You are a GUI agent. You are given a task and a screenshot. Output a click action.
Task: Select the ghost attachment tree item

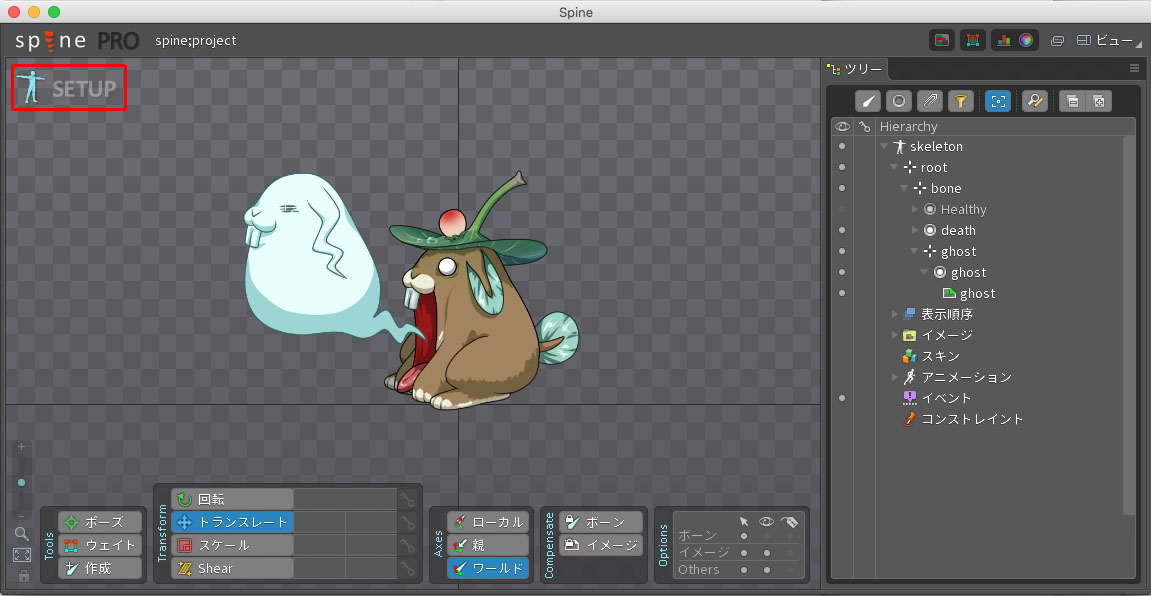pos(969,294)
